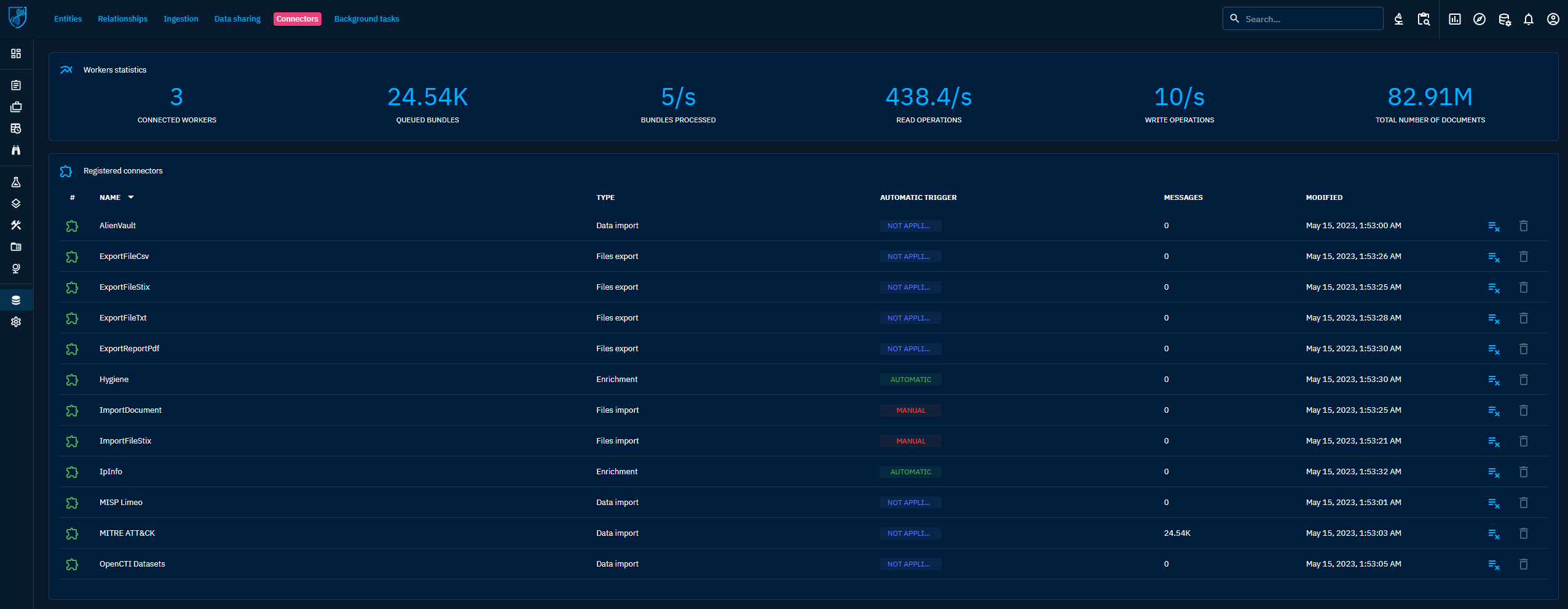
Task: Open the Ingestion tab
Action: click(x=181, y=19)
